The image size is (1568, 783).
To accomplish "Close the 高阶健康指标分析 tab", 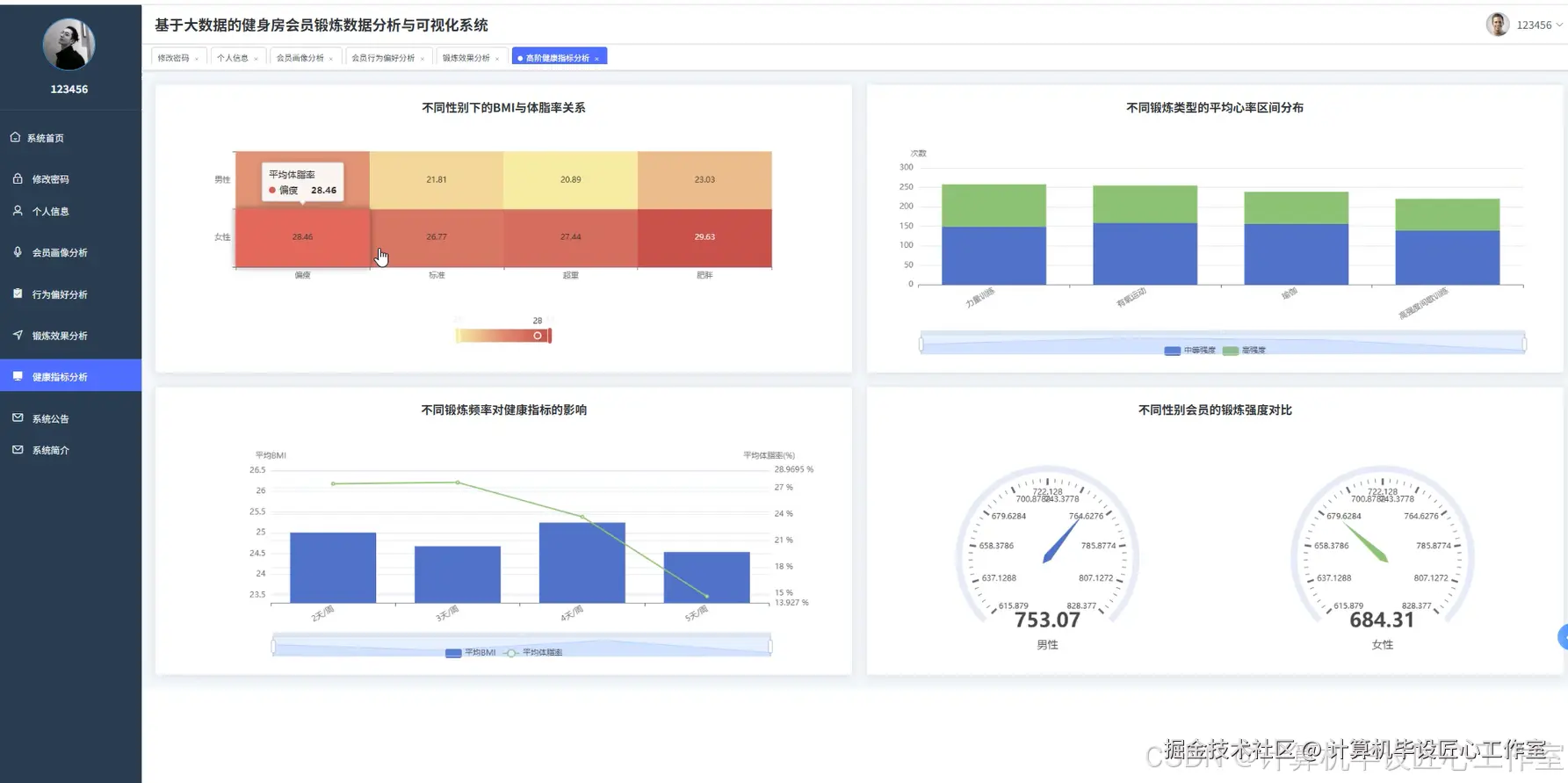I will point(596,59).
